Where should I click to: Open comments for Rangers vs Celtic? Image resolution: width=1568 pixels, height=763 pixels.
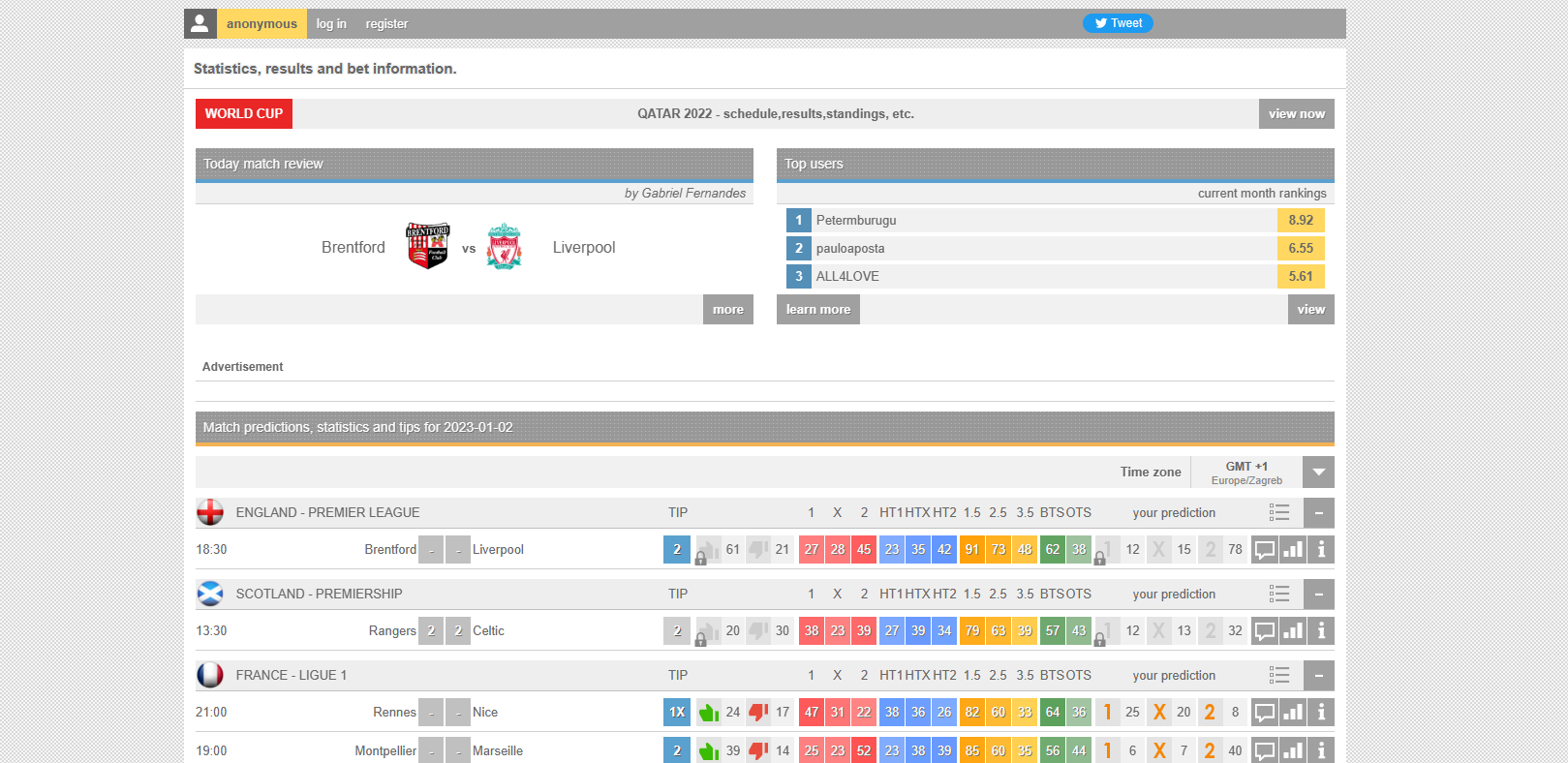(1265, 631)
